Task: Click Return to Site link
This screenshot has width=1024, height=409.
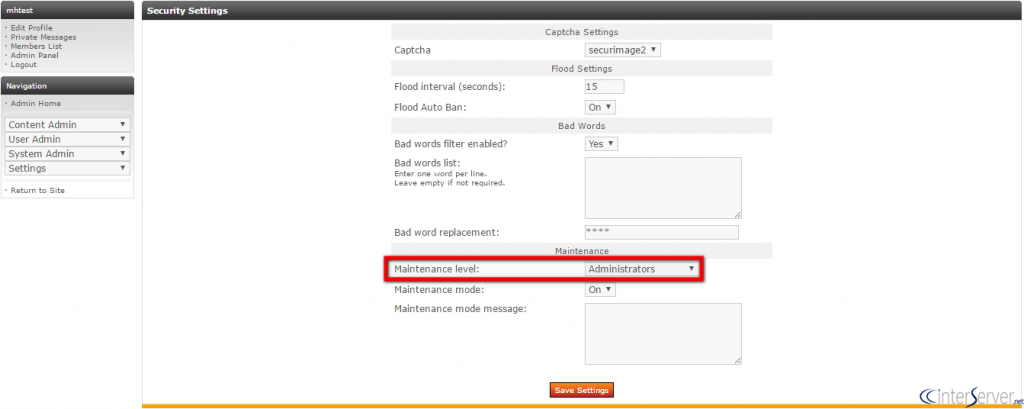Action: click(37, 190)
